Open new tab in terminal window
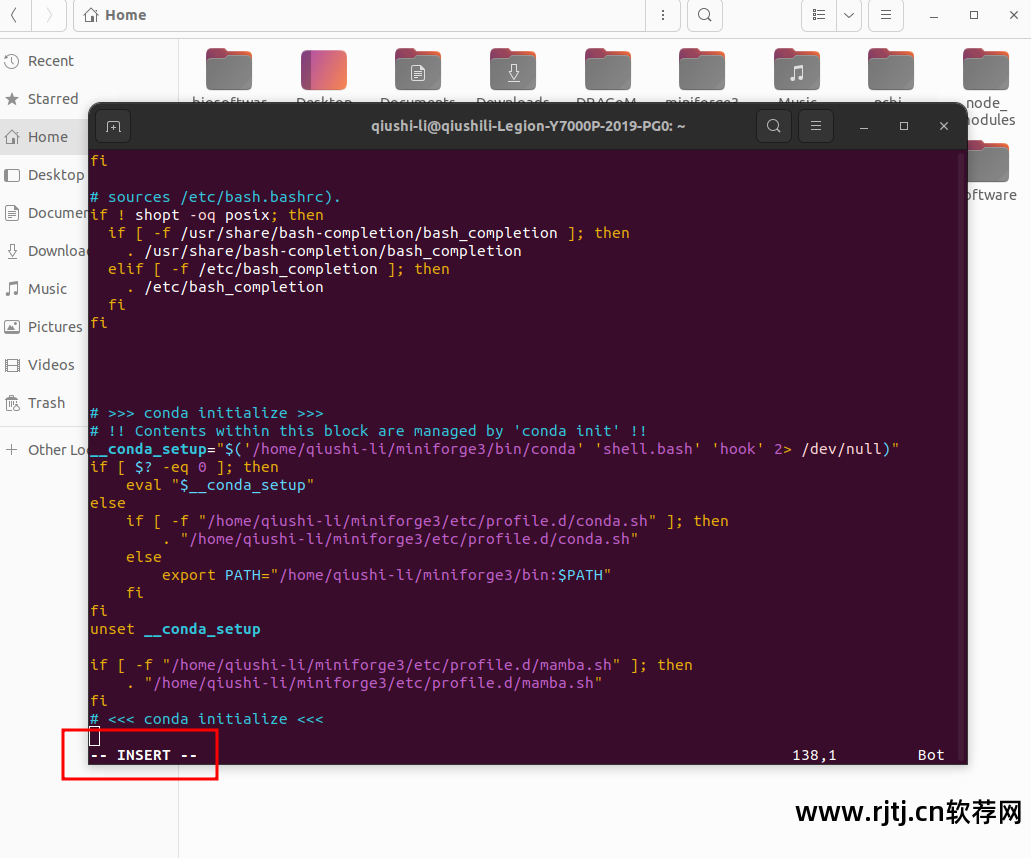1031x858 pixels. click(113, 126)
